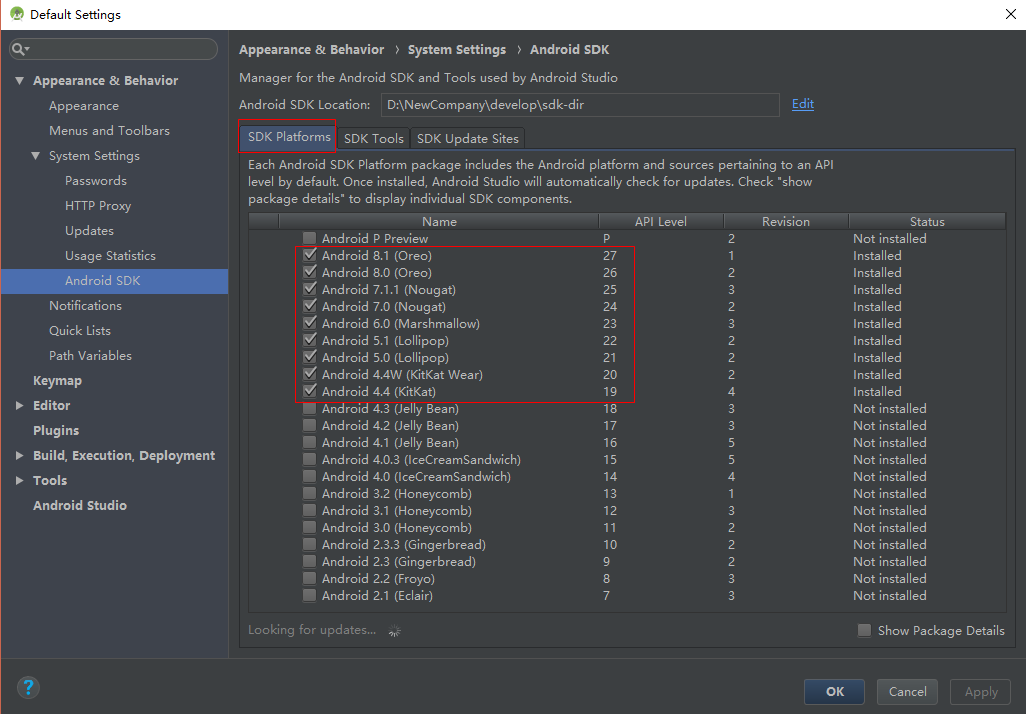The width and height of the screenshot is (1026, 714).
Task: Close the Default Settings dialog
Action: point(1010,14)
